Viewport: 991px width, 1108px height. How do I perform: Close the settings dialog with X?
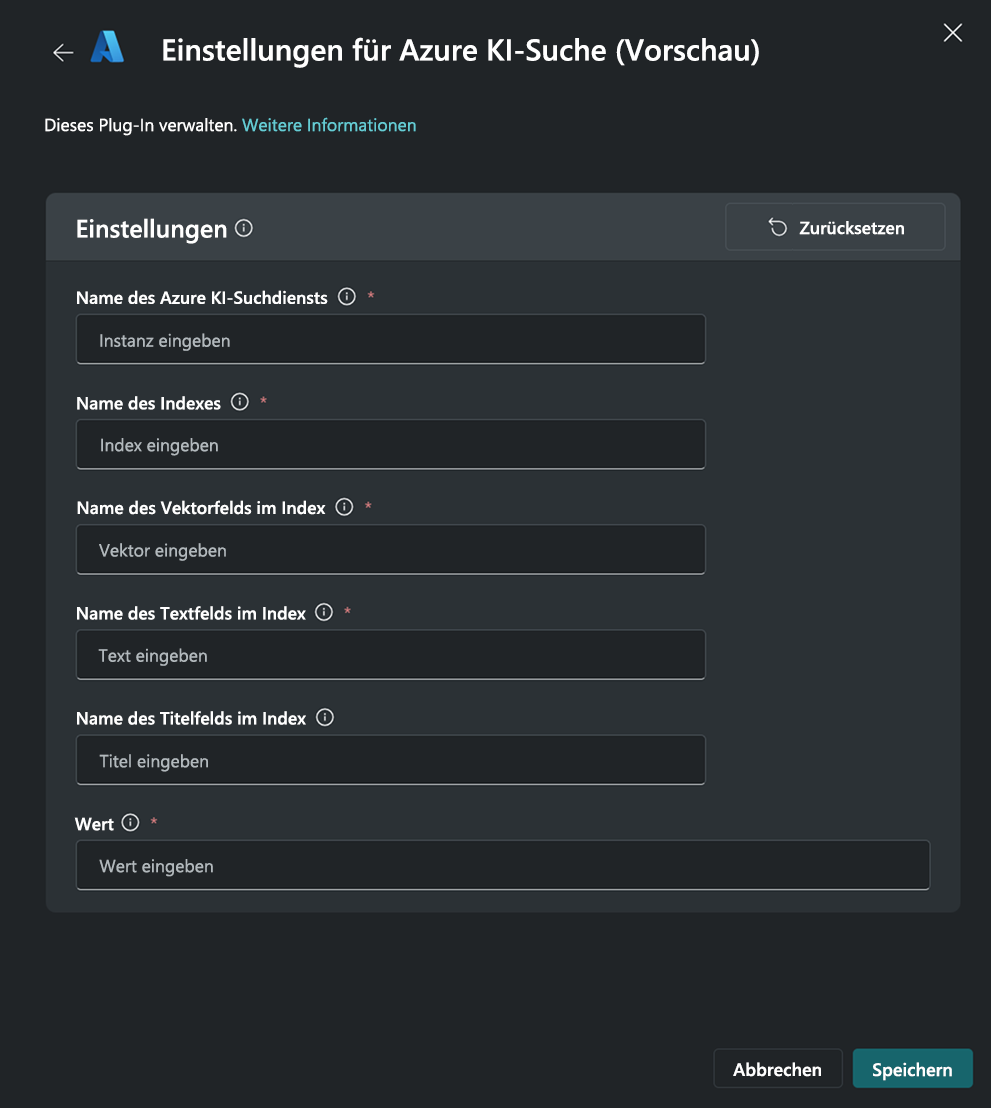click(953, 33)
